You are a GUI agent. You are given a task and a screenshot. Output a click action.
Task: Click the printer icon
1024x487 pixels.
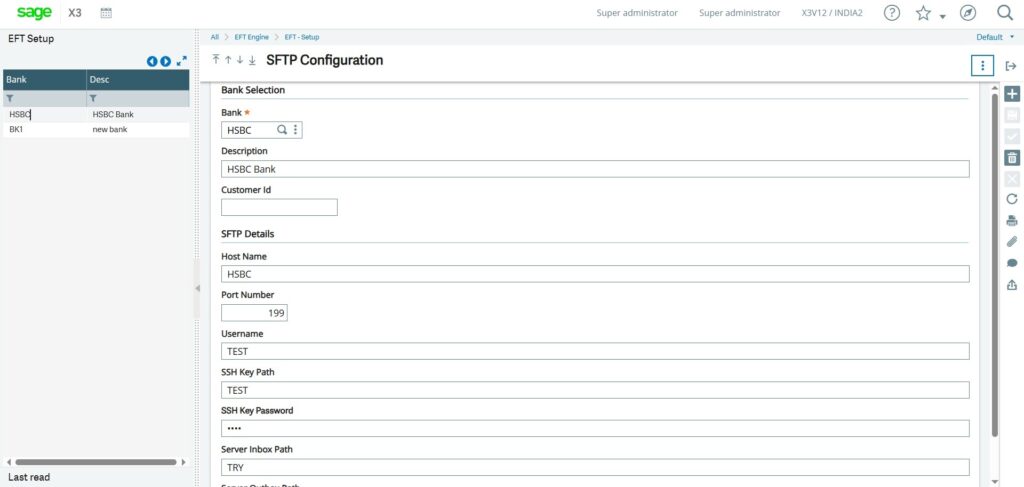(1011, 220)
